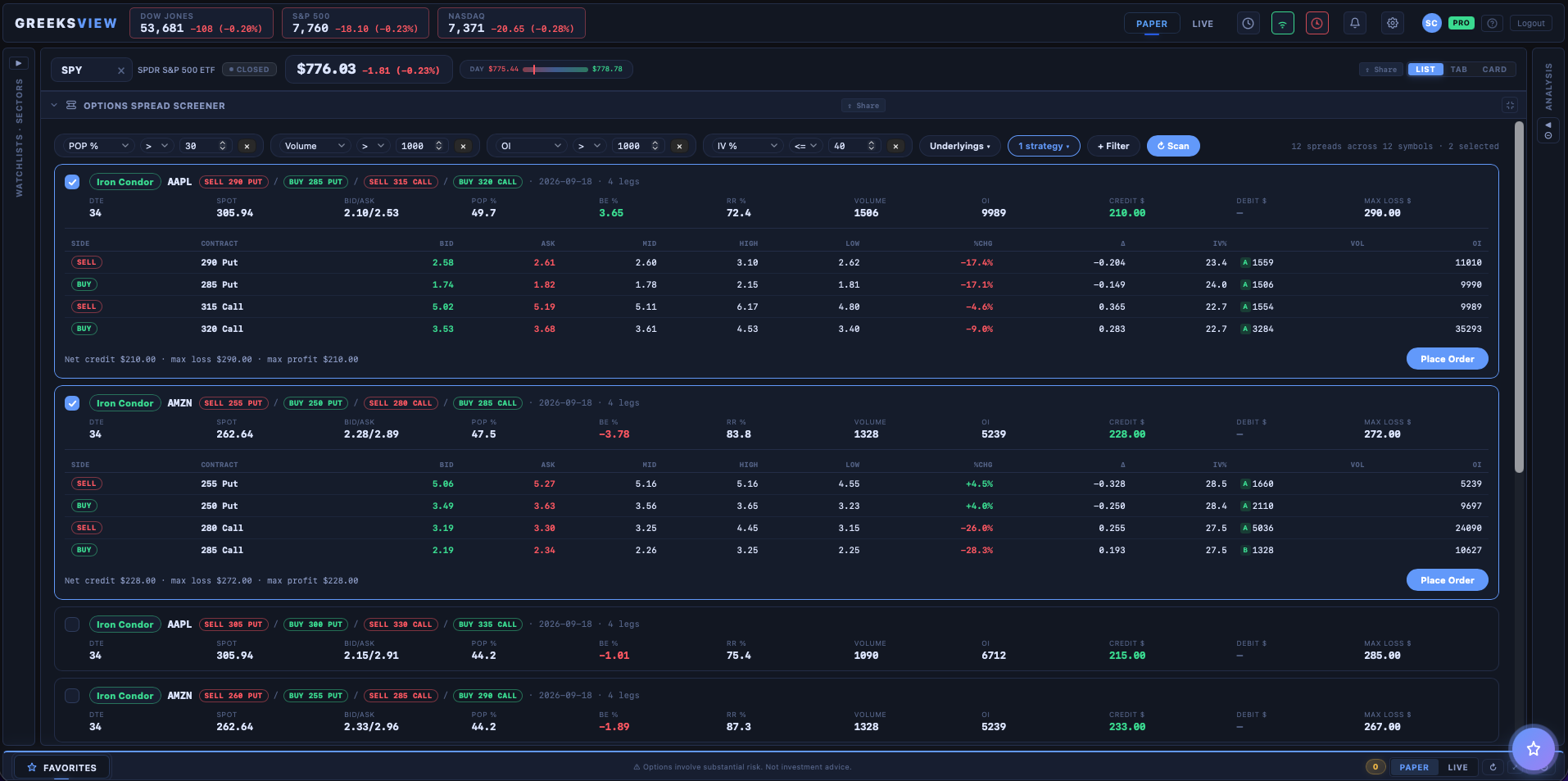Open the SC user avatar
The width and height of the screenshot is (1568, 781).
click(1431, 24)
